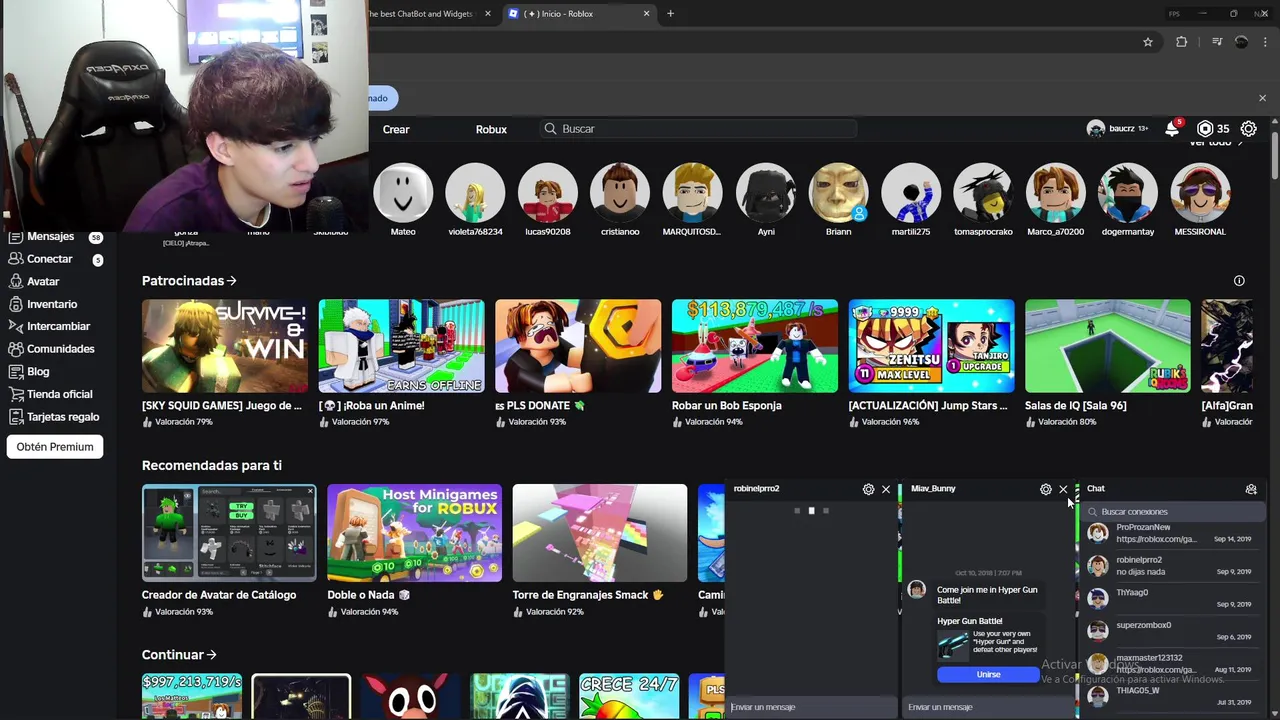Open Miav_Bunny chat settings gear
Image resolution: width=1280 pixels, height=720 pixels.
pyautogui.click(x=1046, y=489)
